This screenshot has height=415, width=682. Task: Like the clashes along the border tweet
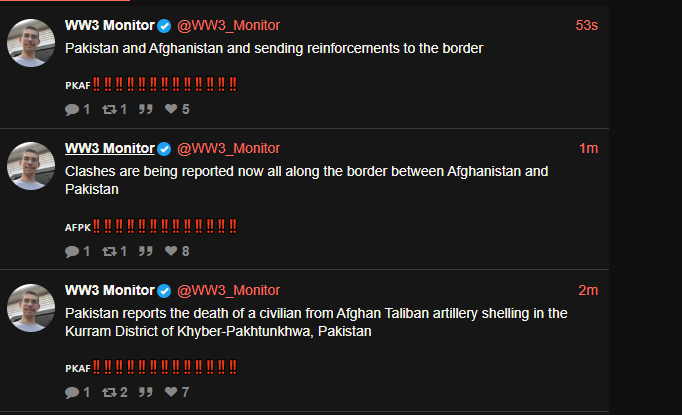pyautogui.click(x=171, y=251)
